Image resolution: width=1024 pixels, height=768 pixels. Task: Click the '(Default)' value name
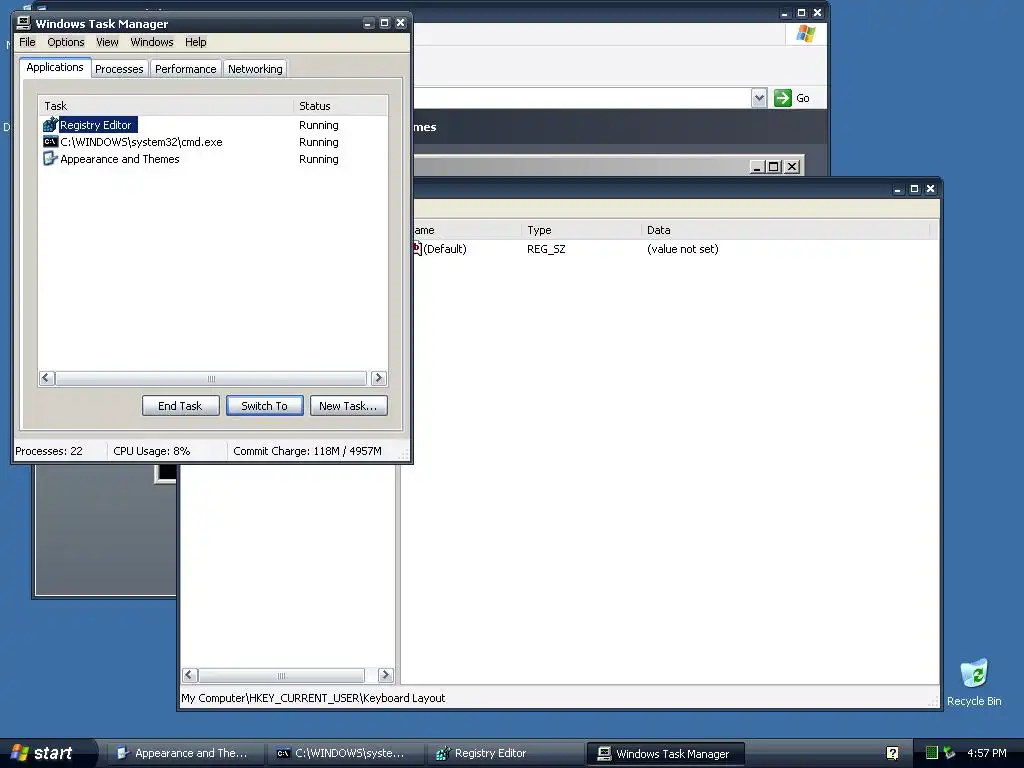click(445, 249)
